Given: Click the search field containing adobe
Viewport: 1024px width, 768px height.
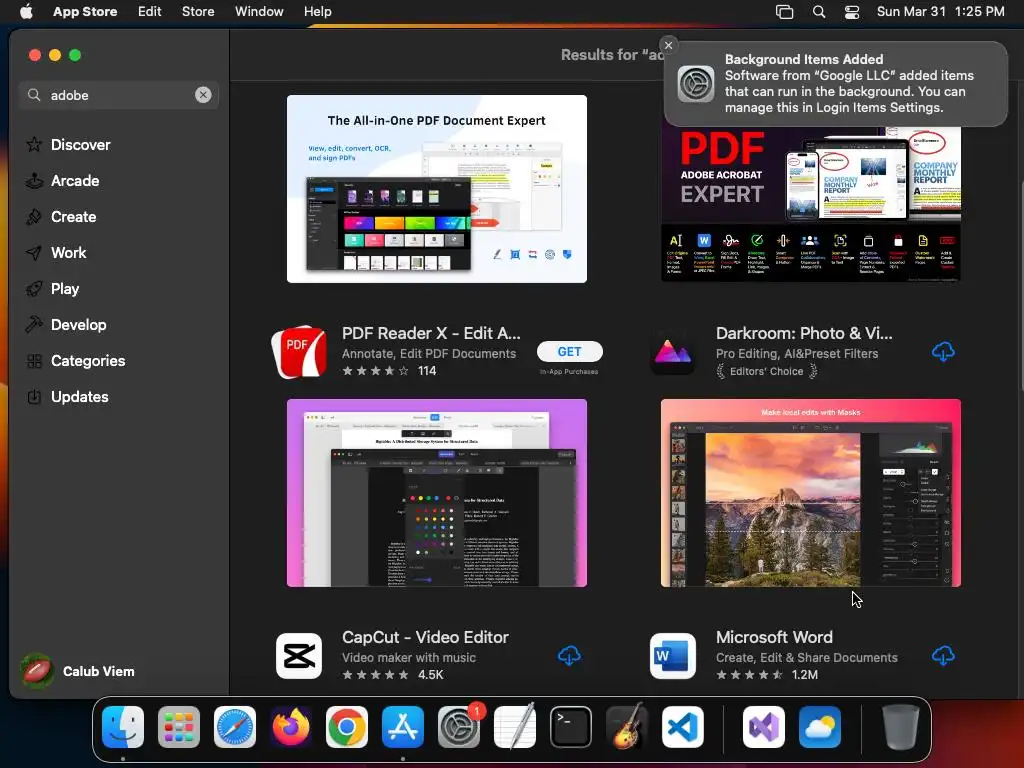Looking at the screenshot, I should [119, 95].
